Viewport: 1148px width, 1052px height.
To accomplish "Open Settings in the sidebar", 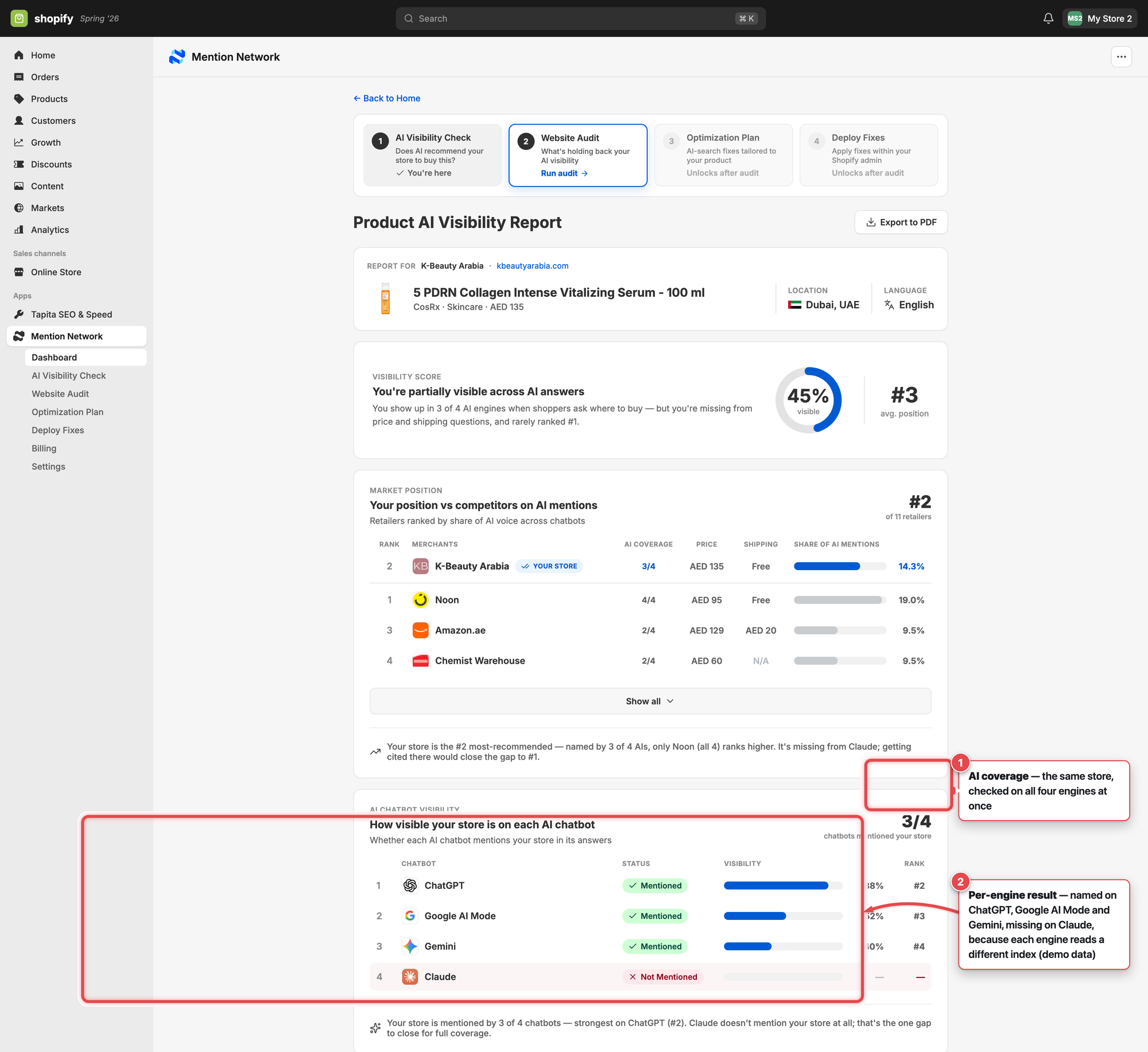I will click(x=49, y=467).
